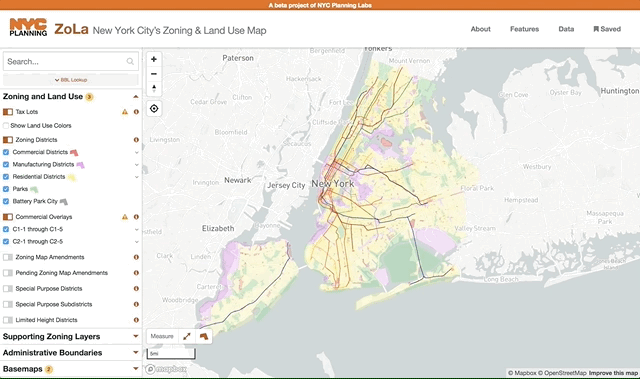Expand Supporting Zoning Layers section
Image resolution: width=640 pixels, height=379 pixels.
[136, 337]
